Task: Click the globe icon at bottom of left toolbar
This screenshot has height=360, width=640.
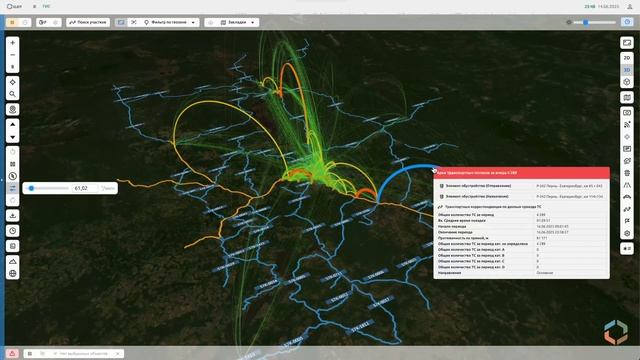Action: 13,273
